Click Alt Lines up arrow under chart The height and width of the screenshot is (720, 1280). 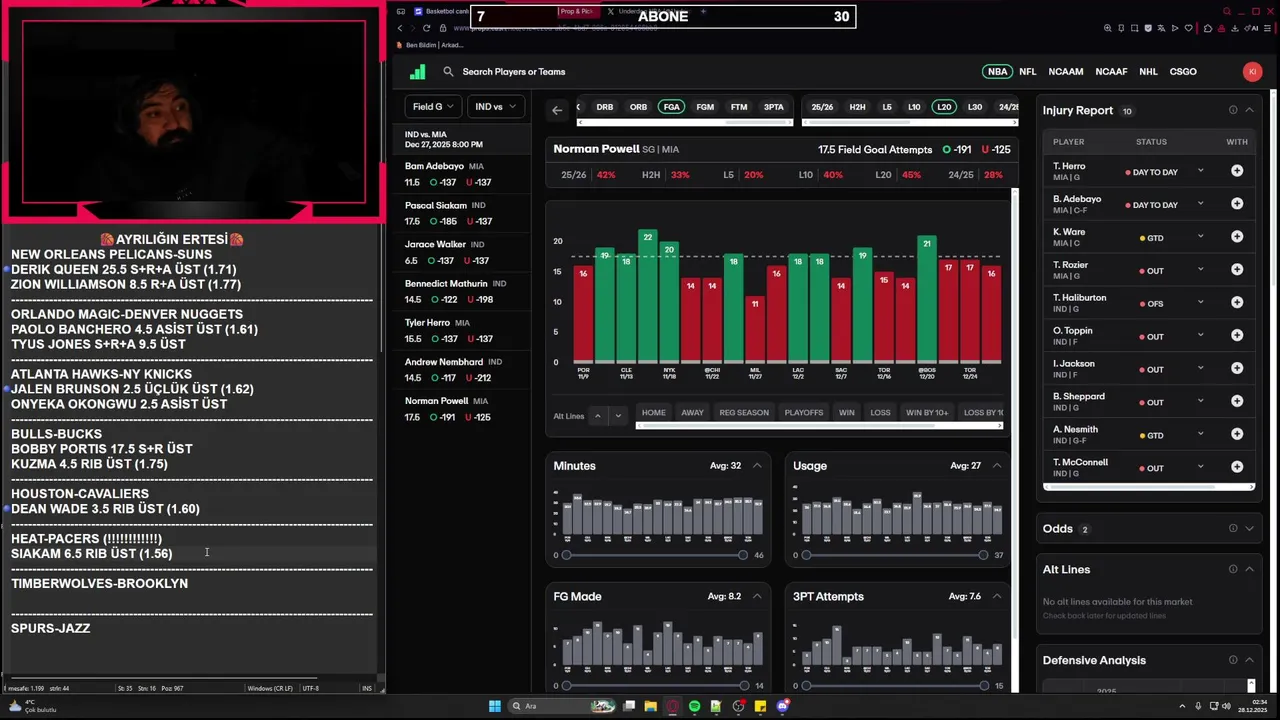pos(597,415)
